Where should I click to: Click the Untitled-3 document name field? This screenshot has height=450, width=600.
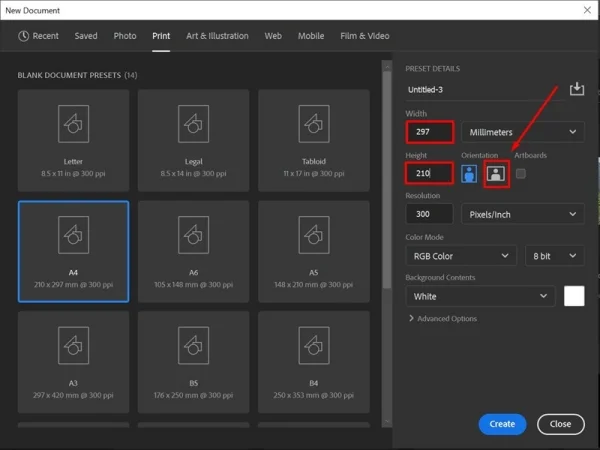pos(485,90)
